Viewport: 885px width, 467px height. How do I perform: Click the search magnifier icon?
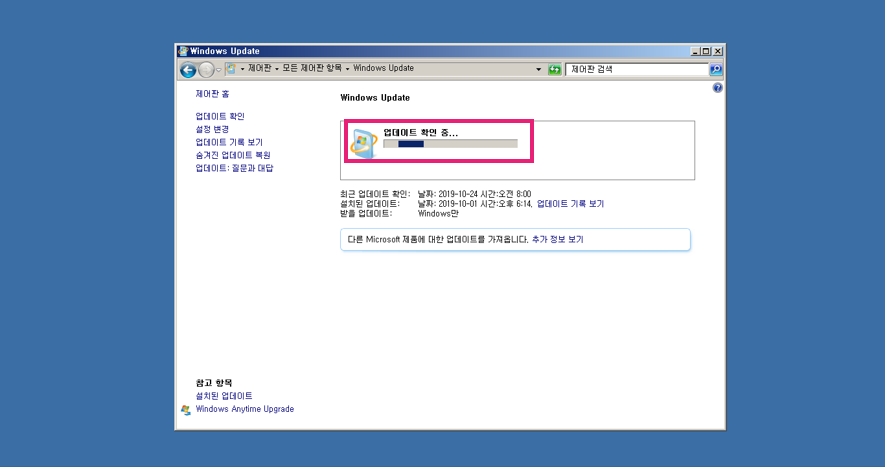point(716,69)
